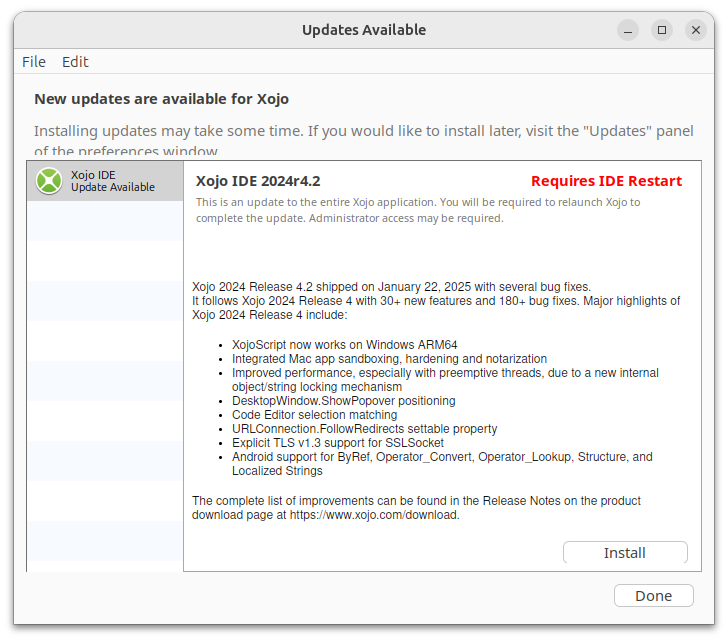The image size is (728, 641).
Task: Click 'Explicit TLS v1.3 support for SSLSocket' bullet
Action: coord(338,443)
